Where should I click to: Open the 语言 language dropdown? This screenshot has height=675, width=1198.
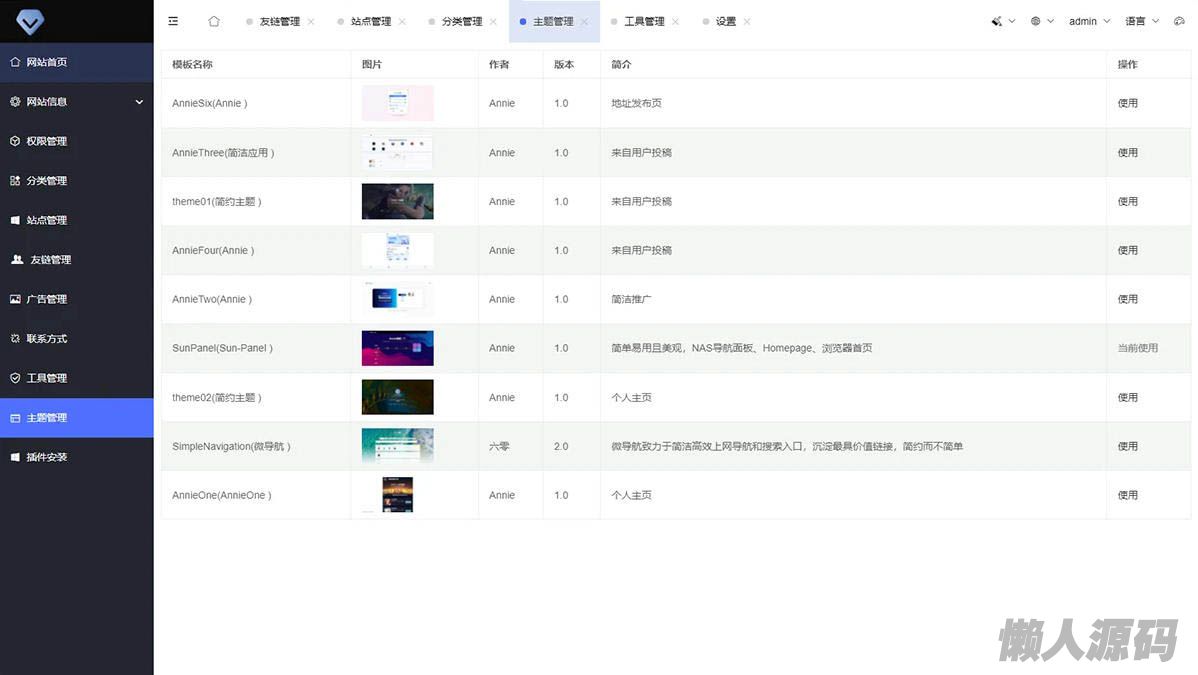click(x=1142, y=21)
